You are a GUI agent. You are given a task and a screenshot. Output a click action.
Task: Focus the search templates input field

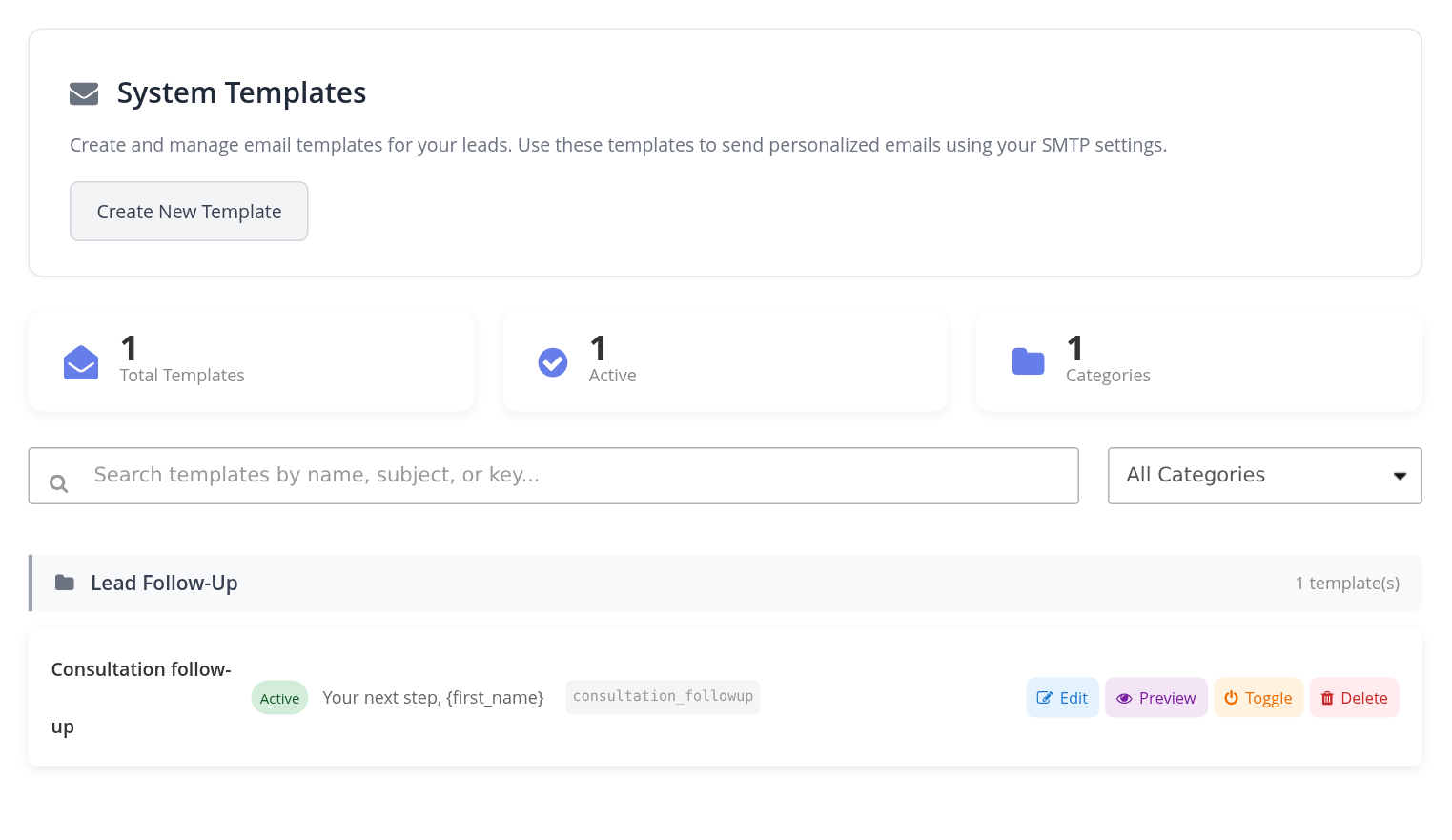coord(553,476)
